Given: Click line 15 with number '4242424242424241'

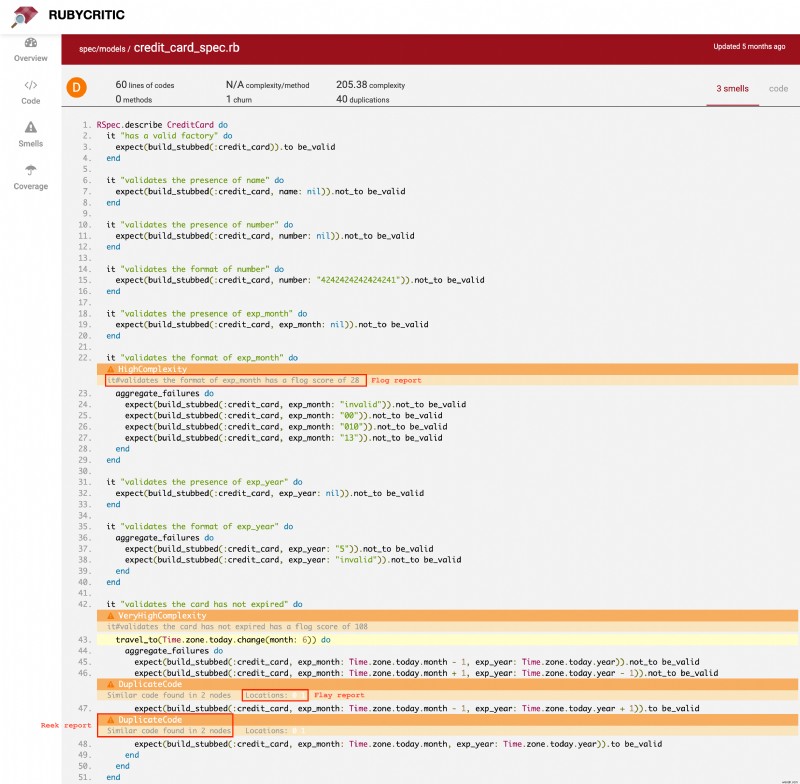Looking at the screenshot, I should coord(300,280).
